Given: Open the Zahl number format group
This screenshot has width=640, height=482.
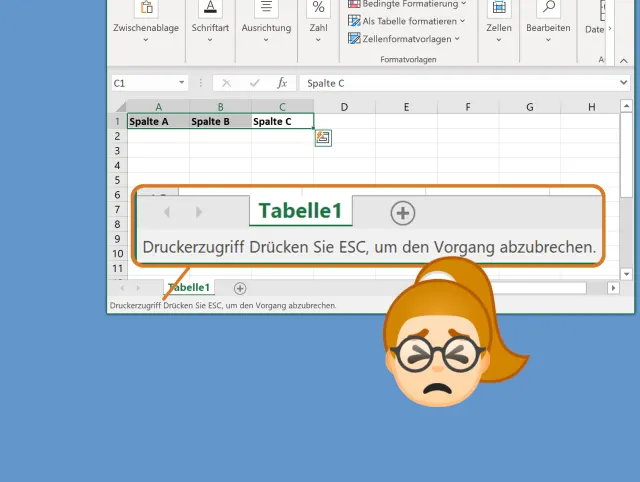Looking at the screenshot, I should pyautogui.click(x=318, y=28).
